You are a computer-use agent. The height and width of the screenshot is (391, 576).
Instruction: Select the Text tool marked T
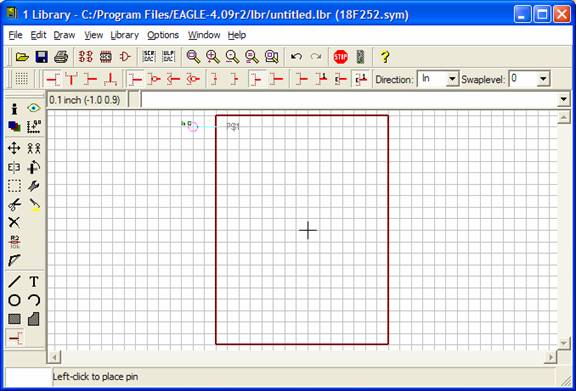pos(34,282)
